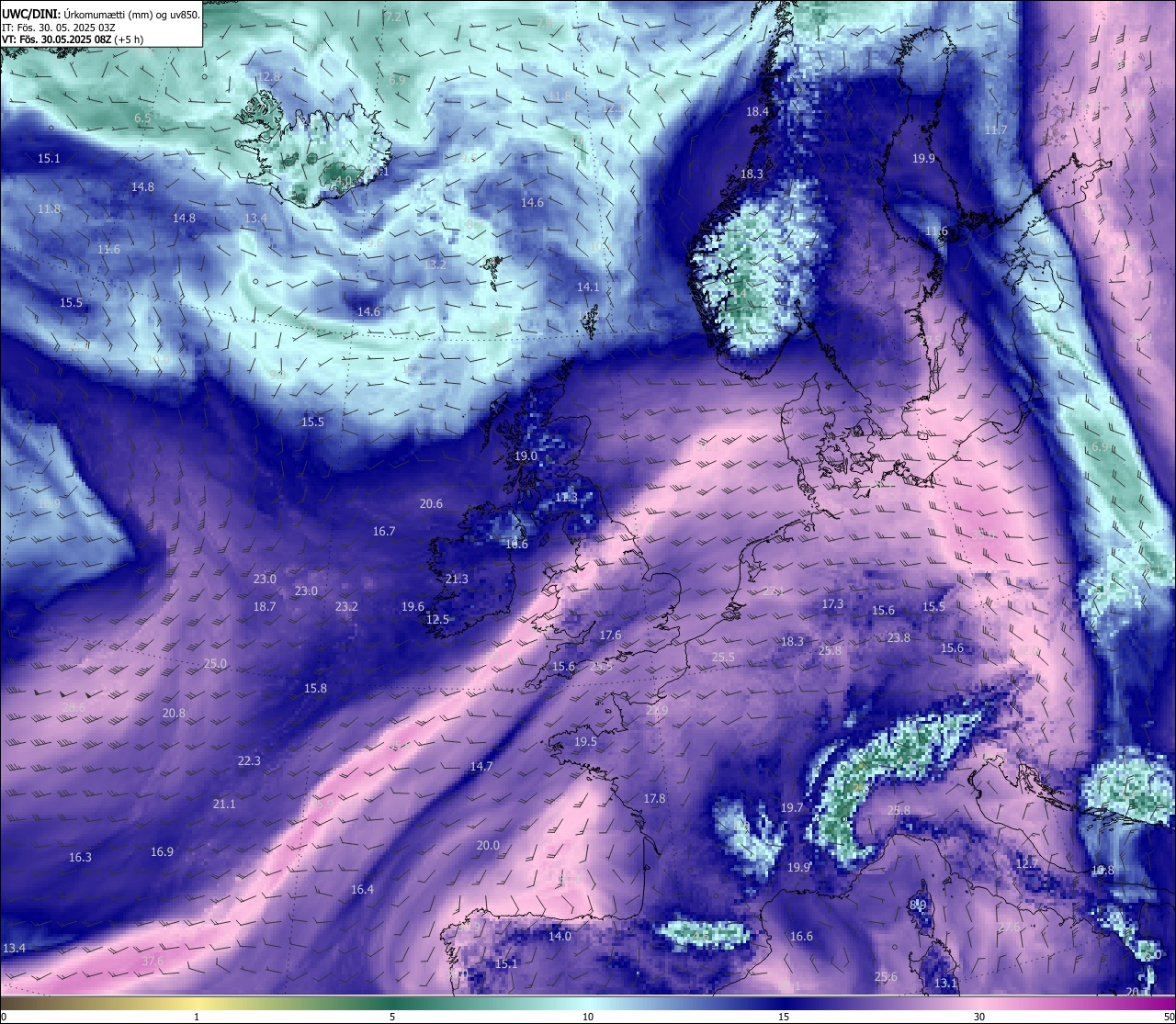Click the 20.6 value west of Scotland
This screenshot has width=1176, height=1024.
coord(431,504)
